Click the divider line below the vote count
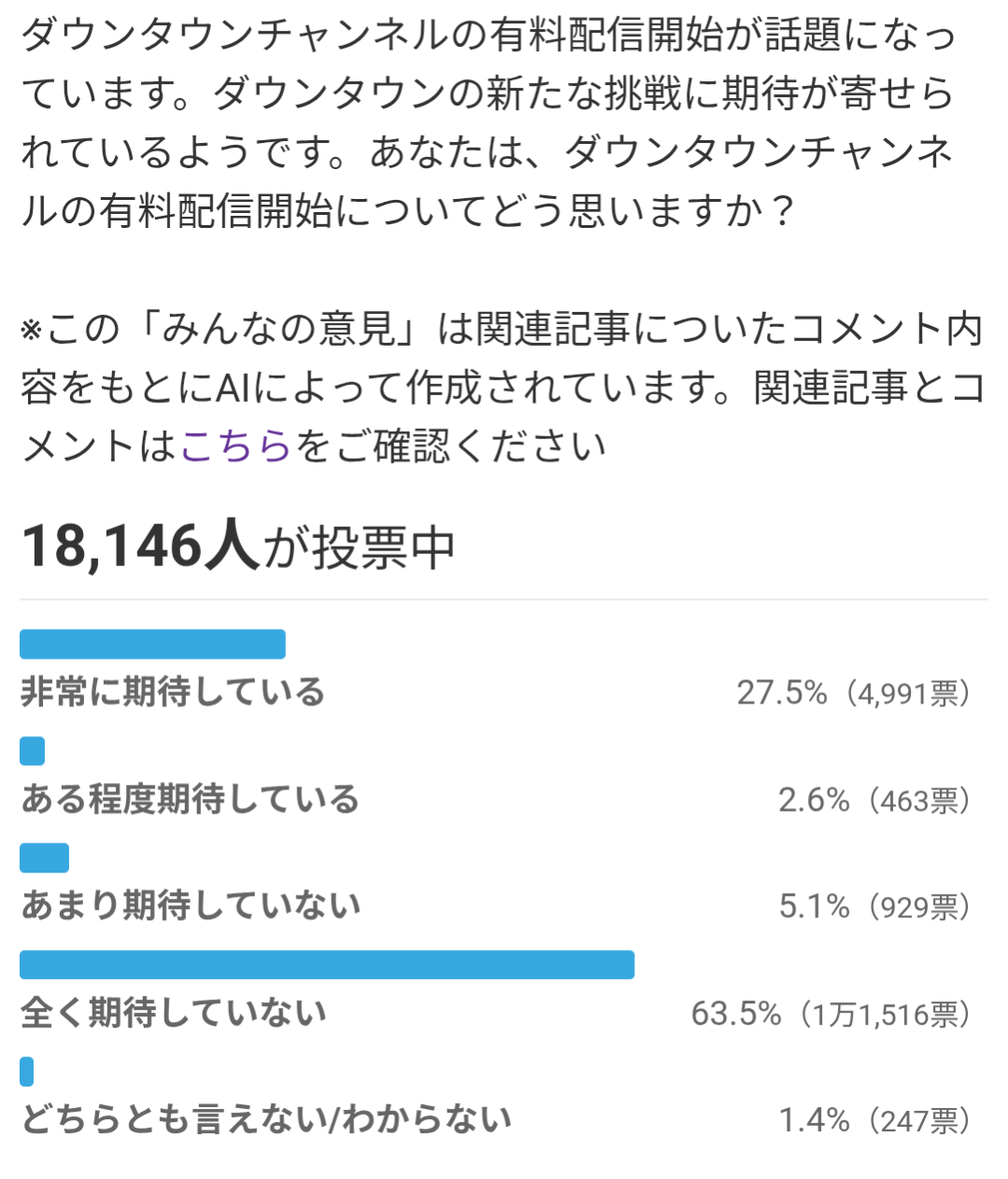This screenshot has height=1179, width=1008. 504,600
